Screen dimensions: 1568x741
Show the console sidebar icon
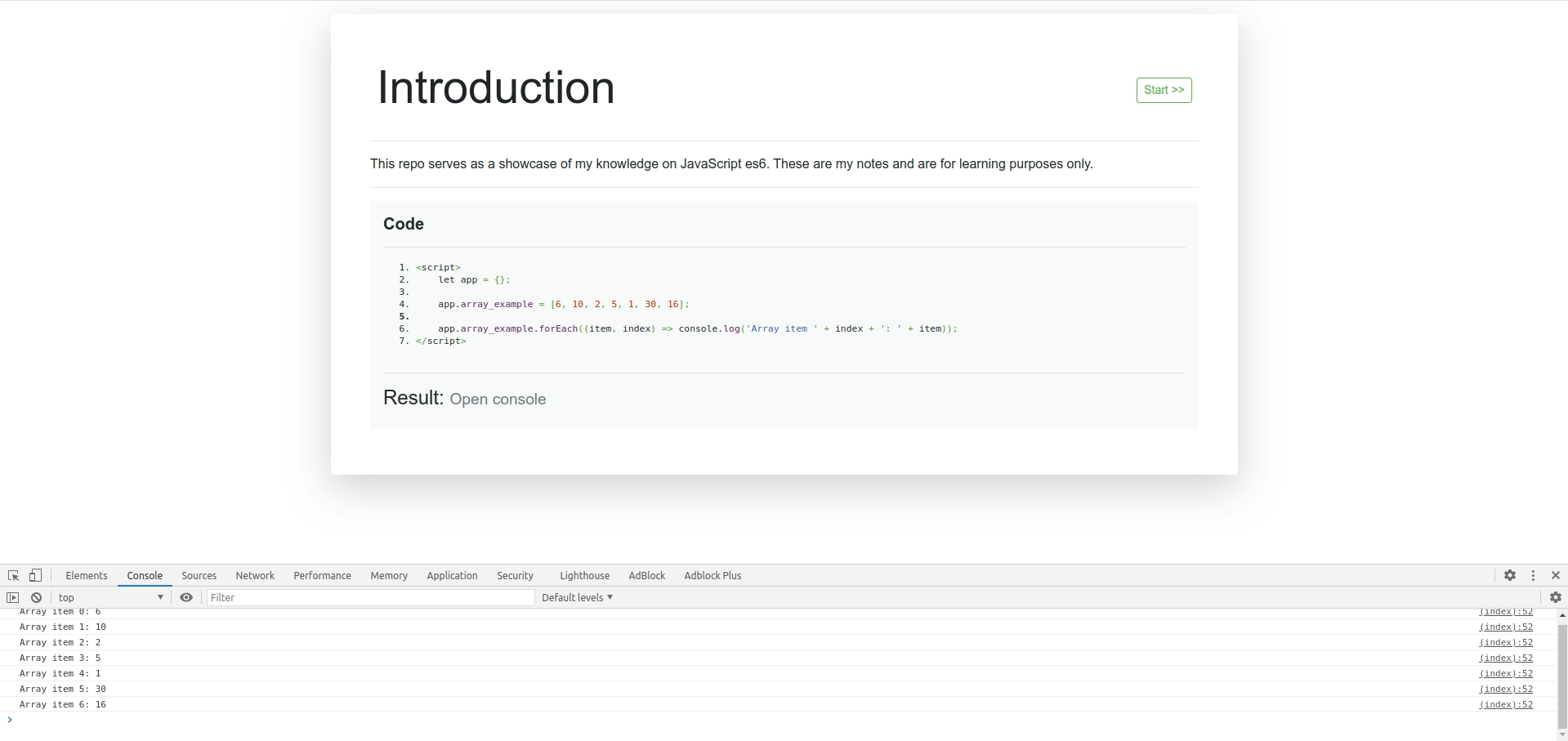click(13, 598)
